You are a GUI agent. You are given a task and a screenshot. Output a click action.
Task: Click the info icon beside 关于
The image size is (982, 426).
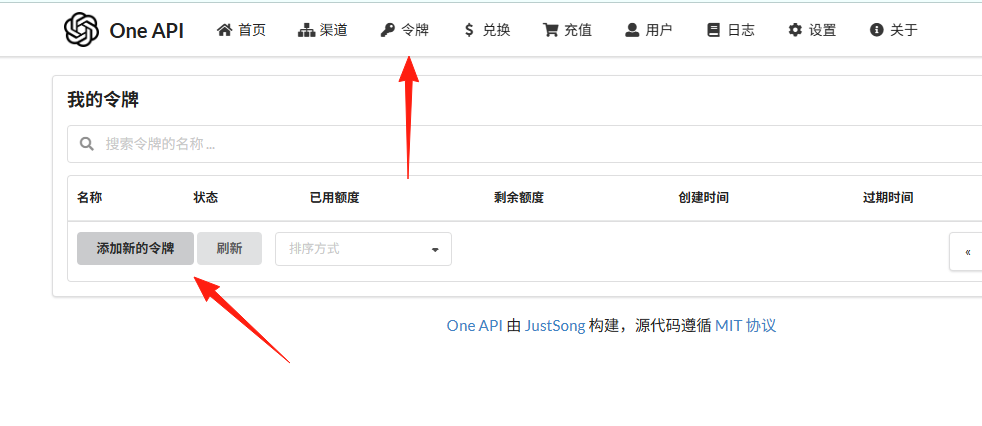coord(876,29)
